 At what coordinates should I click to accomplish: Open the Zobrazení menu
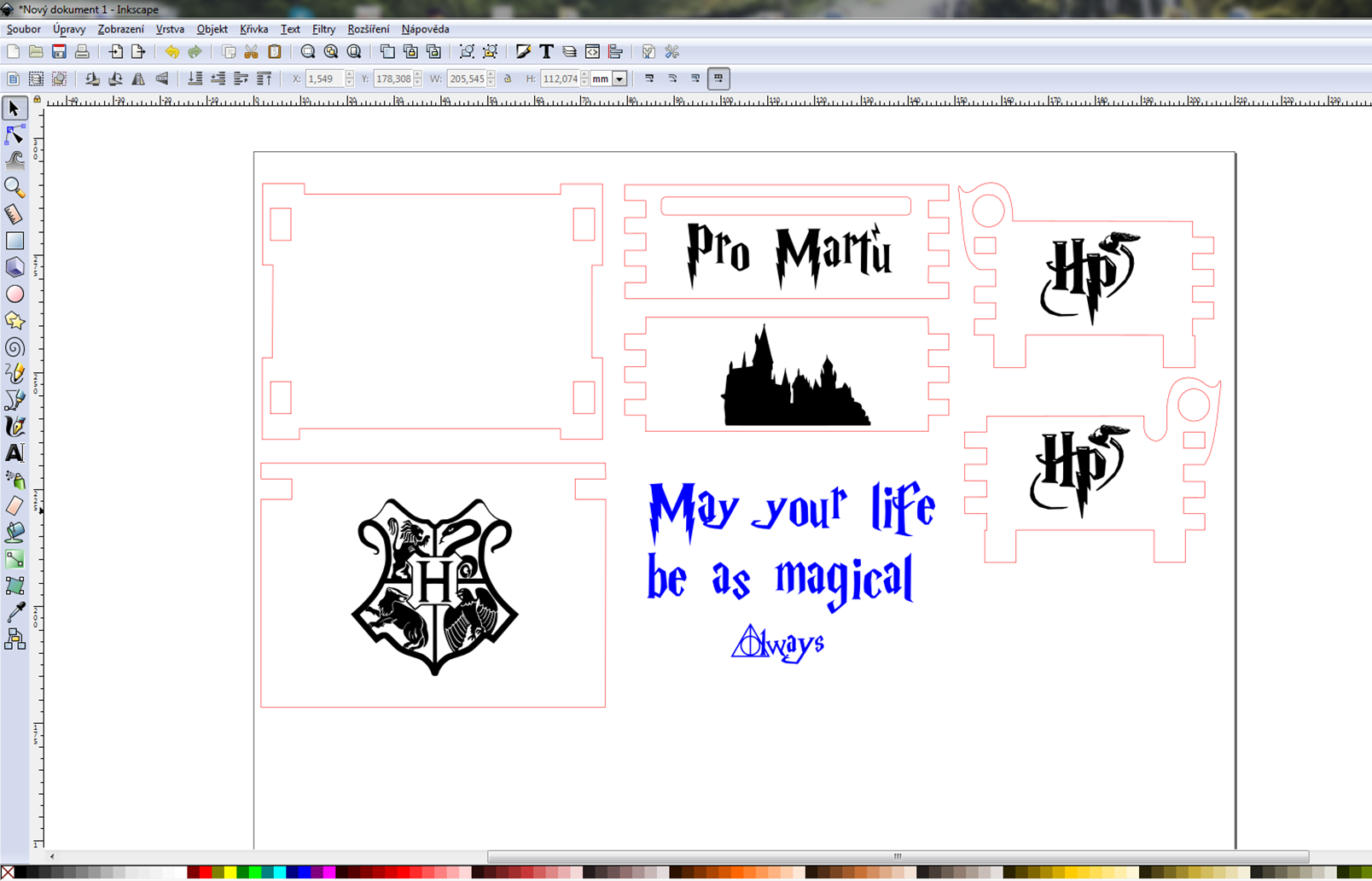click(121, 29)
